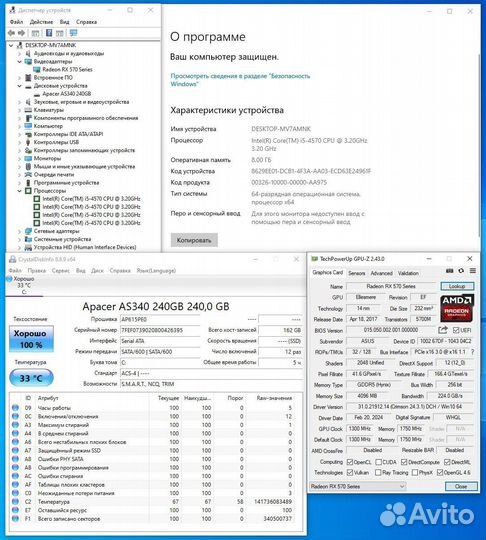Select the Radeon RX 570 Series device icon
This screenshot has height=540, width=486.
coord(37,70)
